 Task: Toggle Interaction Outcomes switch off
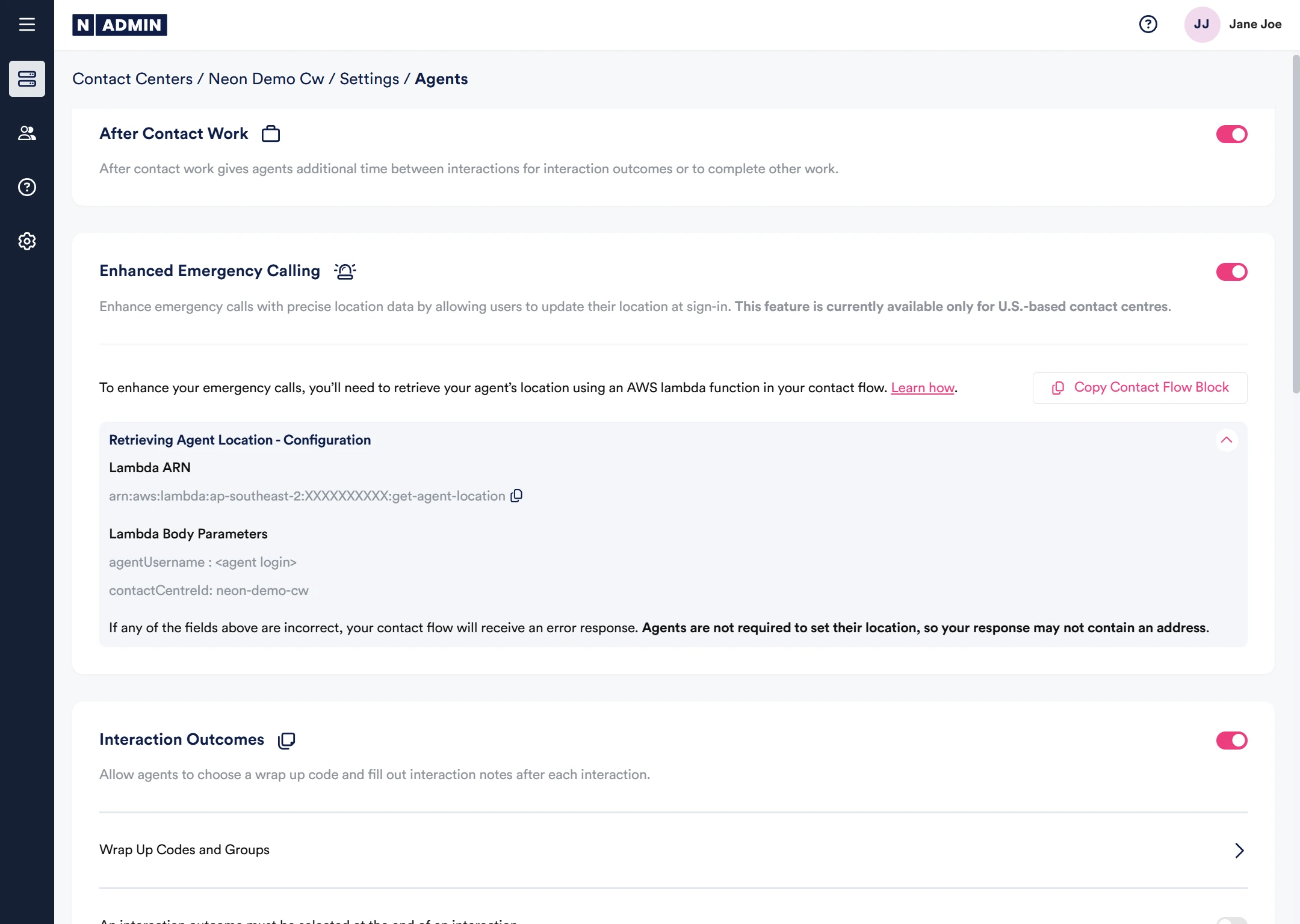pyautogui.click(x=1231, y=741)
